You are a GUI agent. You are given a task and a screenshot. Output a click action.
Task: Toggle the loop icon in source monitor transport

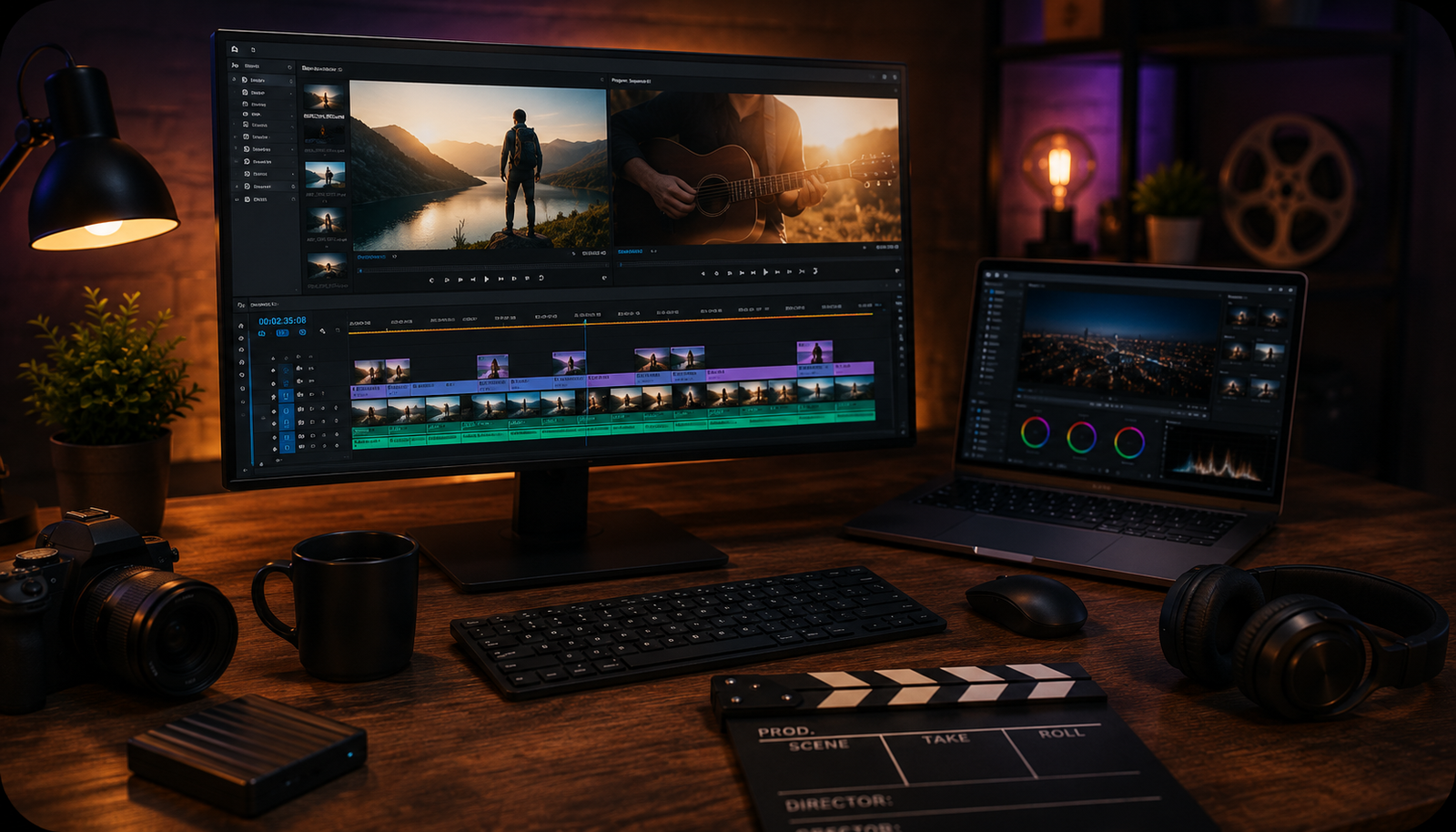[x=541, y=278]
